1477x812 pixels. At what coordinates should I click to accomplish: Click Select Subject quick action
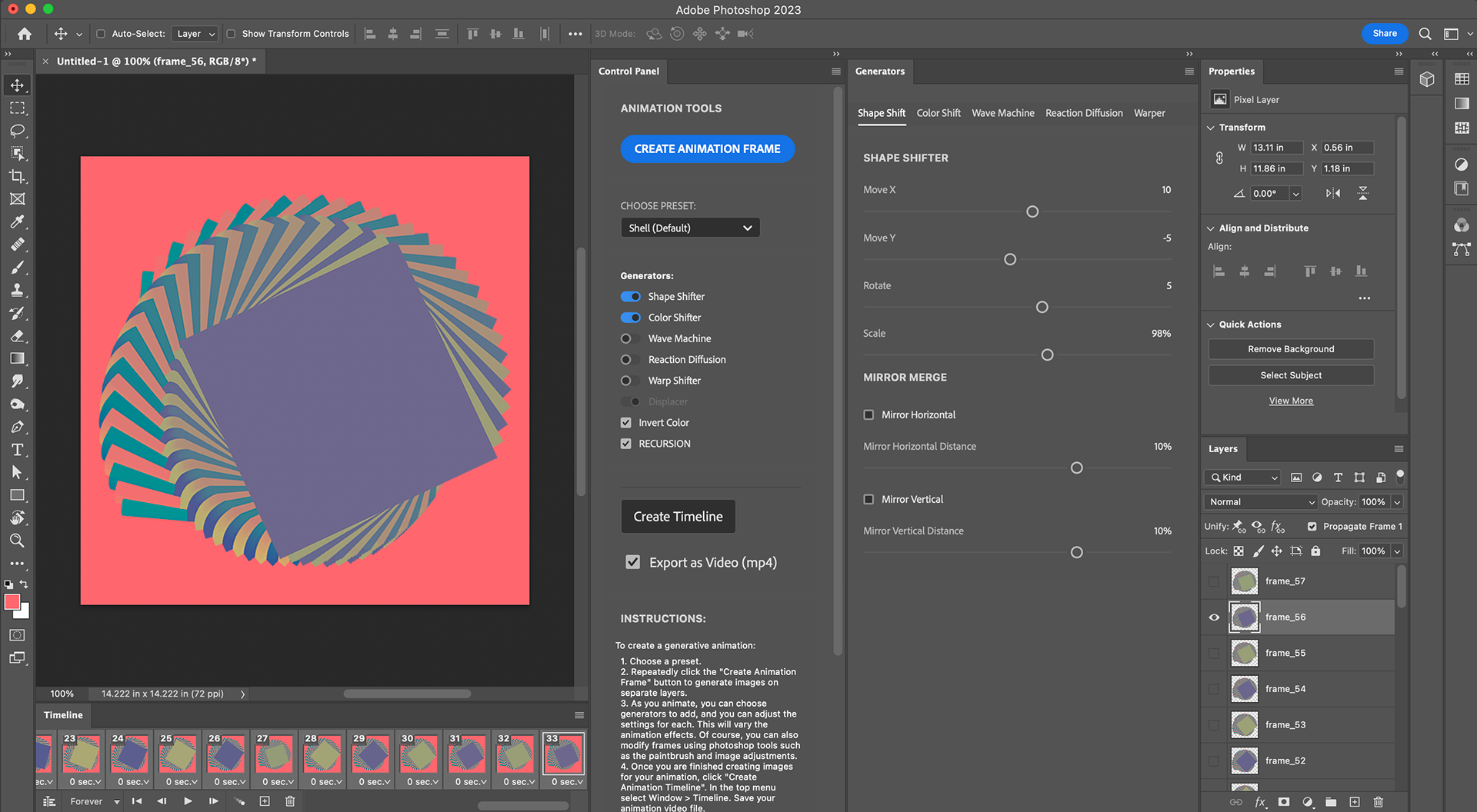(x=1291, y=375)
